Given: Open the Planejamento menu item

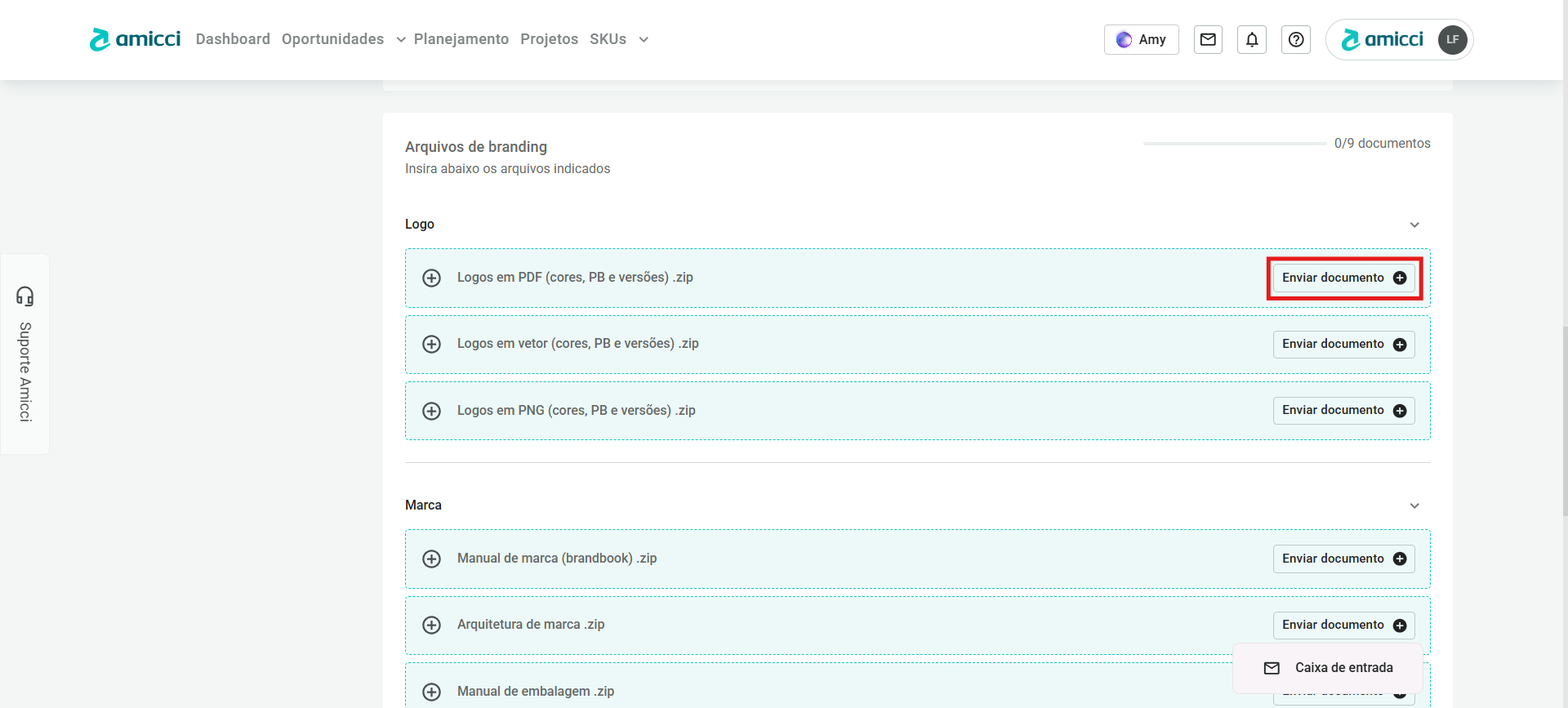Looking at the screenshot, I should pos(461,39).
